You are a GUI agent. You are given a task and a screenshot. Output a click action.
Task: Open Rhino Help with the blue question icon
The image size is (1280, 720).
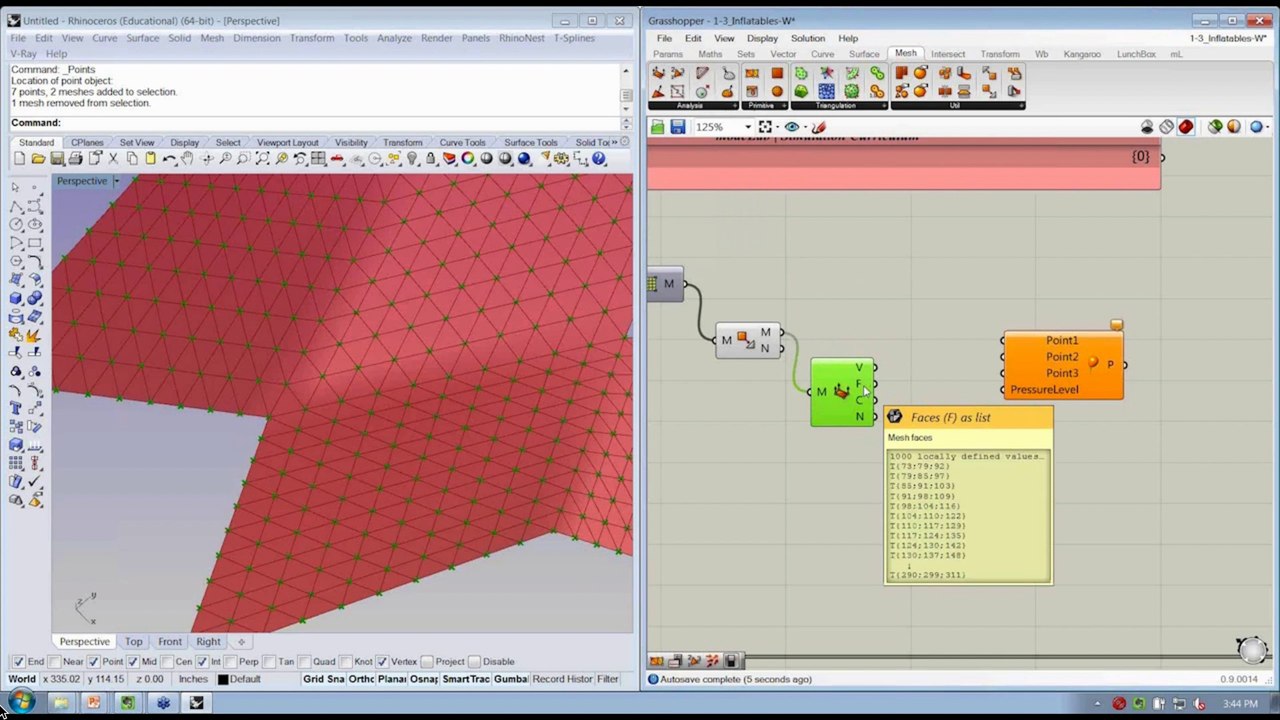(x=598, y=159)
